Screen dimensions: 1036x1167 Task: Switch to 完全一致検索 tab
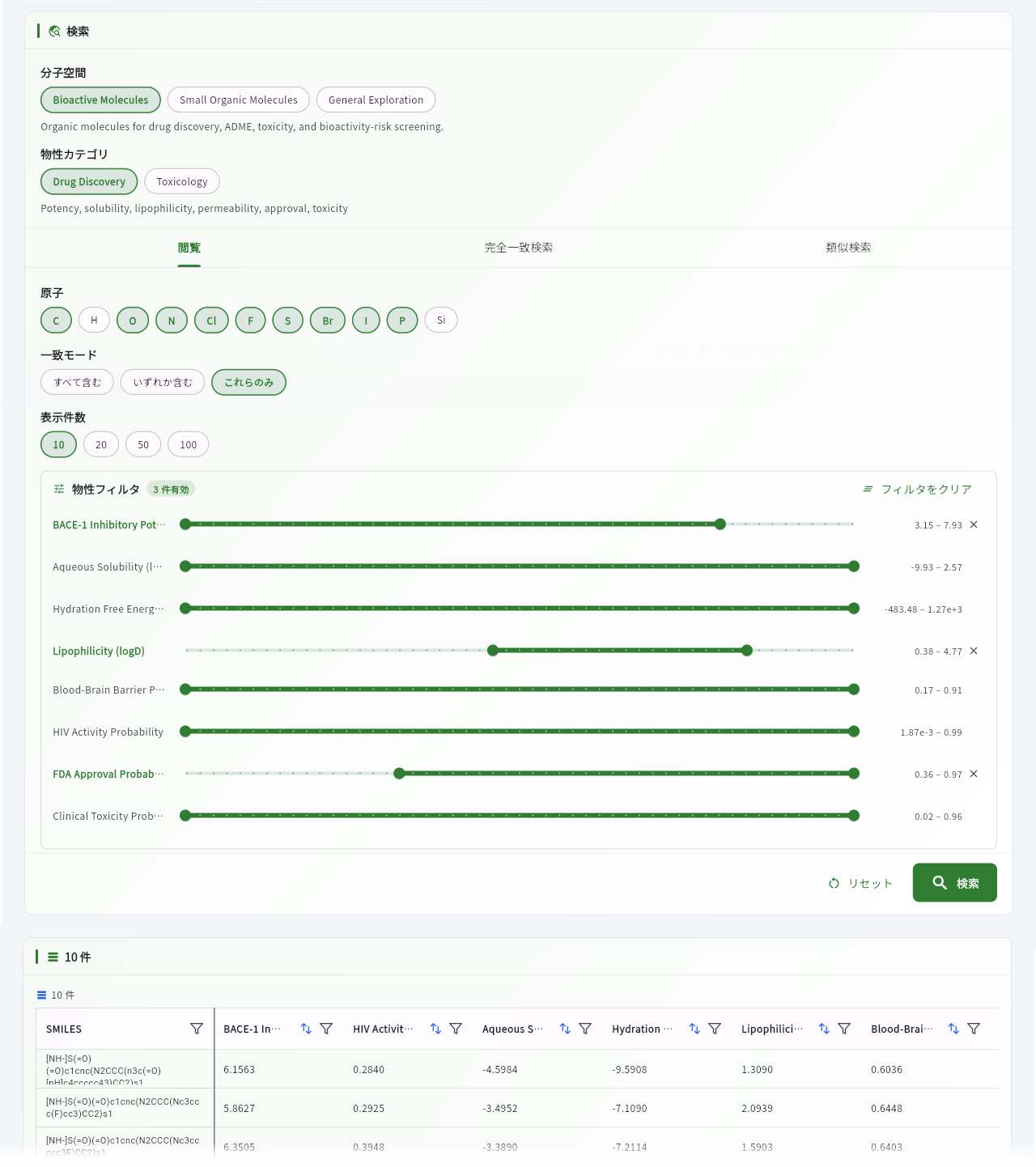pos(519,248)
